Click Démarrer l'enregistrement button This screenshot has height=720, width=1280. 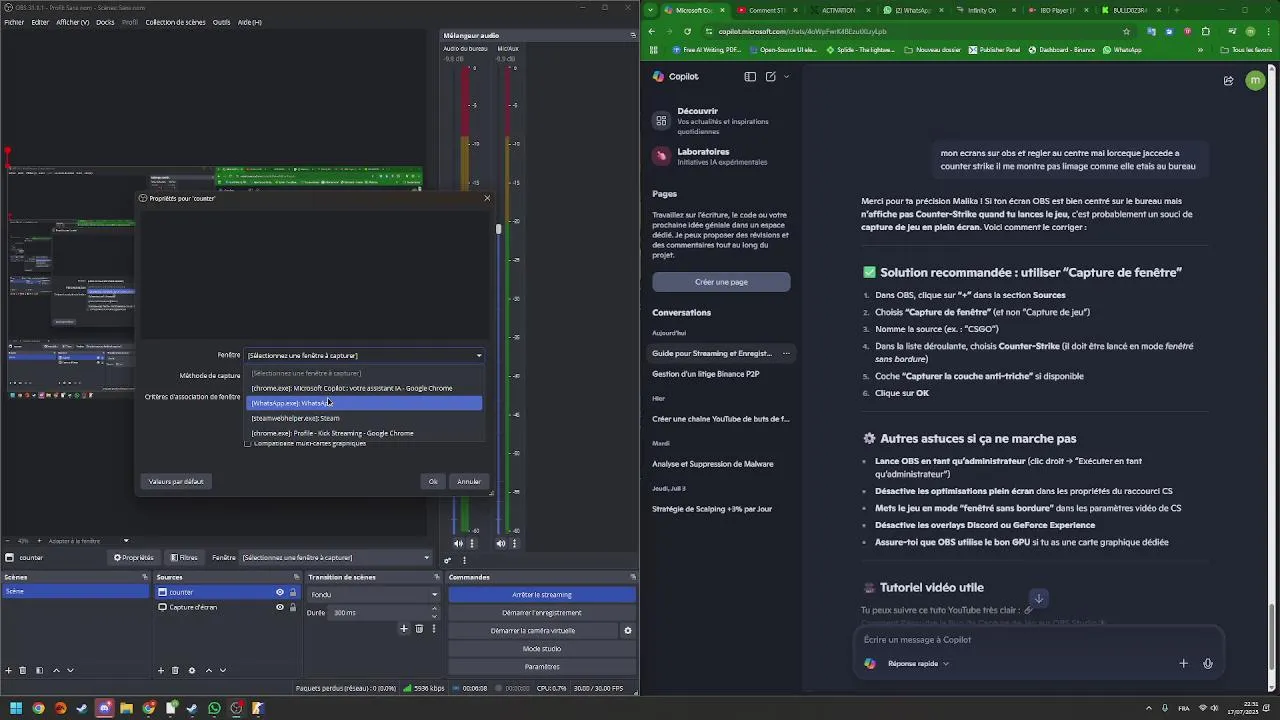[x=542, y=613]
